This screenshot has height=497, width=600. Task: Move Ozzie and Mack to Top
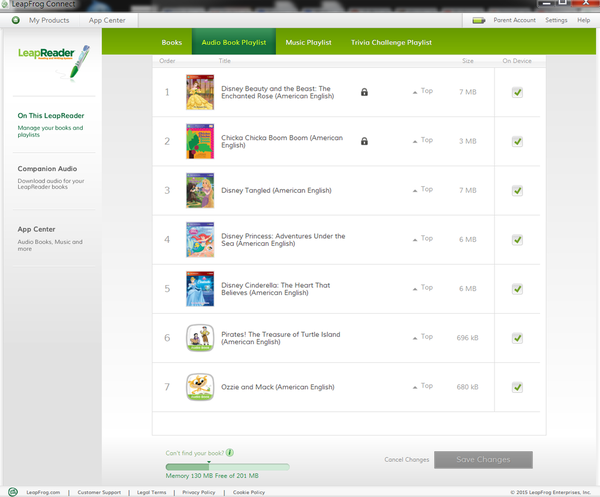(x=423, y=386)
